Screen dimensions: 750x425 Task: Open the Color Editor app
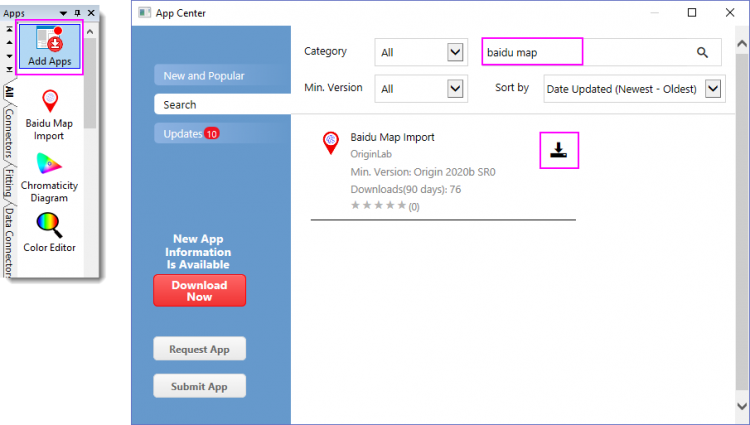tap(49, 233)
